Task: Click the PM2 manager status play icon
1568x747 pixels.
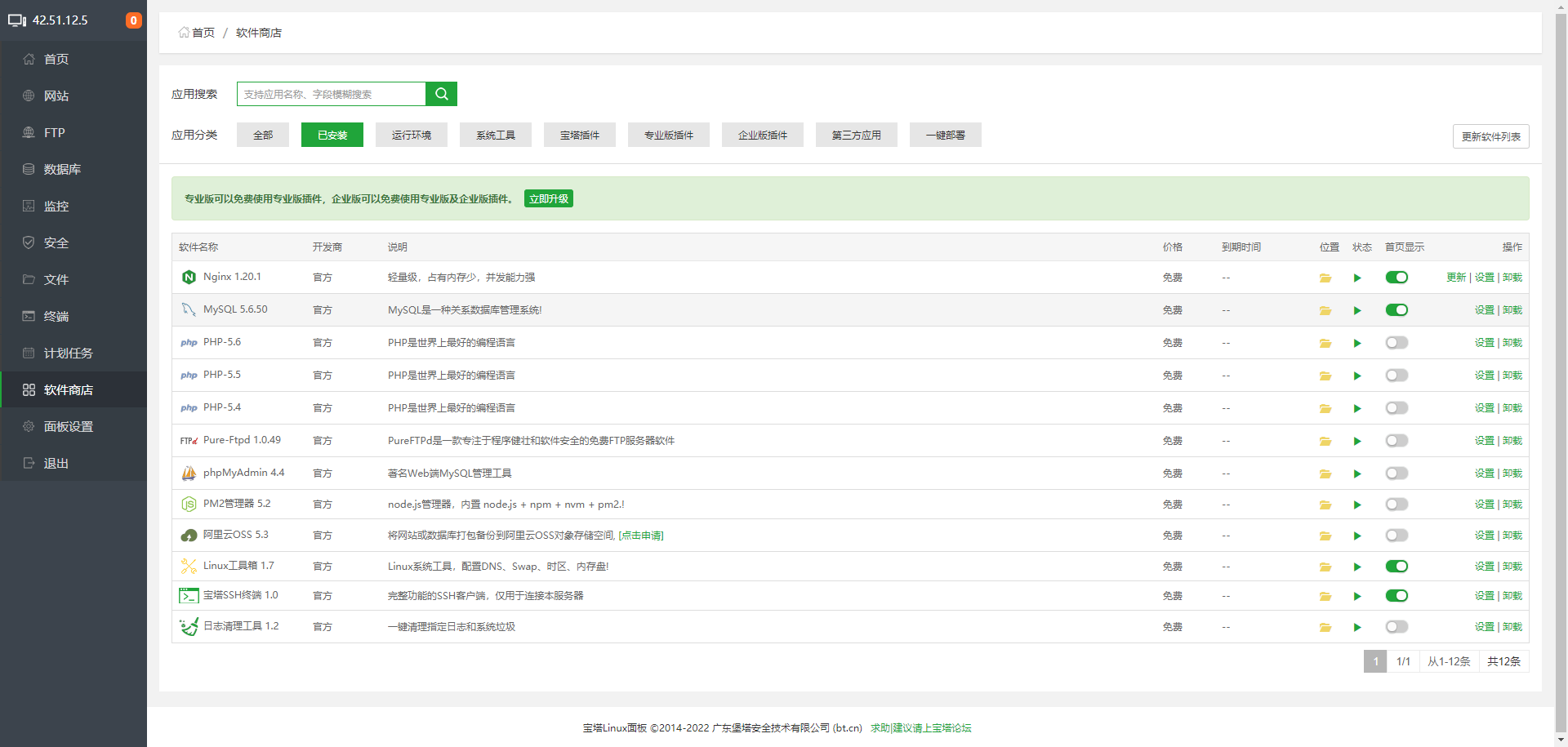Action: point(1357,505)
